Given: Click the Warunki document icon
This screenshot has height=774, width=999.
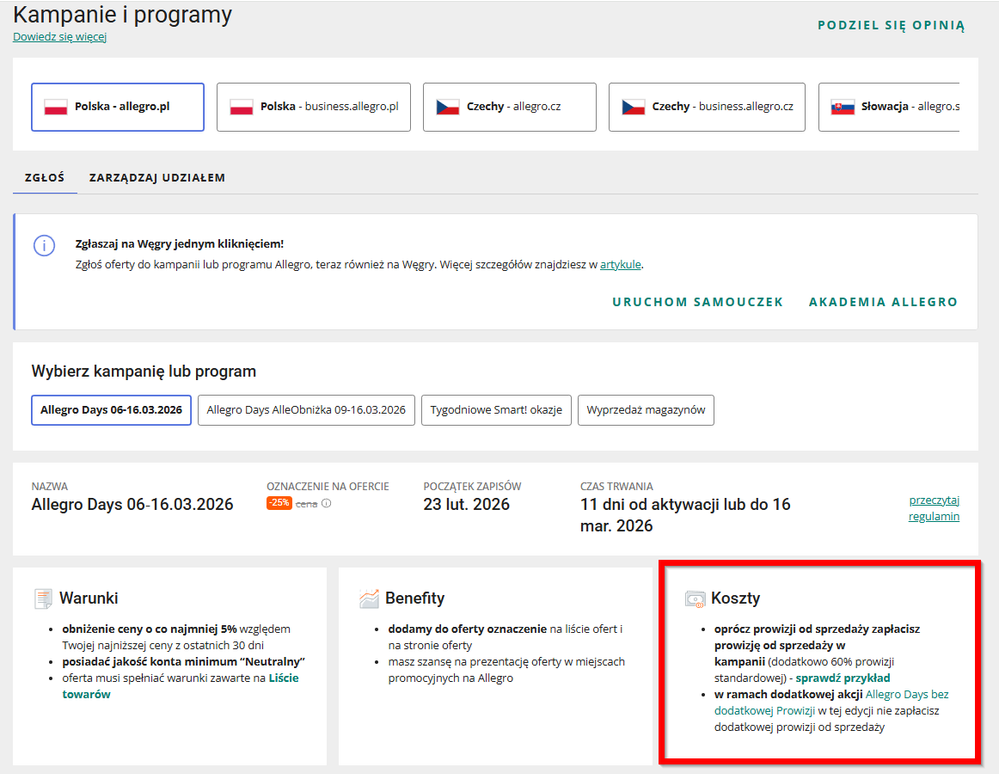Looking at the screenshot, I should click(x=43, y=598).
